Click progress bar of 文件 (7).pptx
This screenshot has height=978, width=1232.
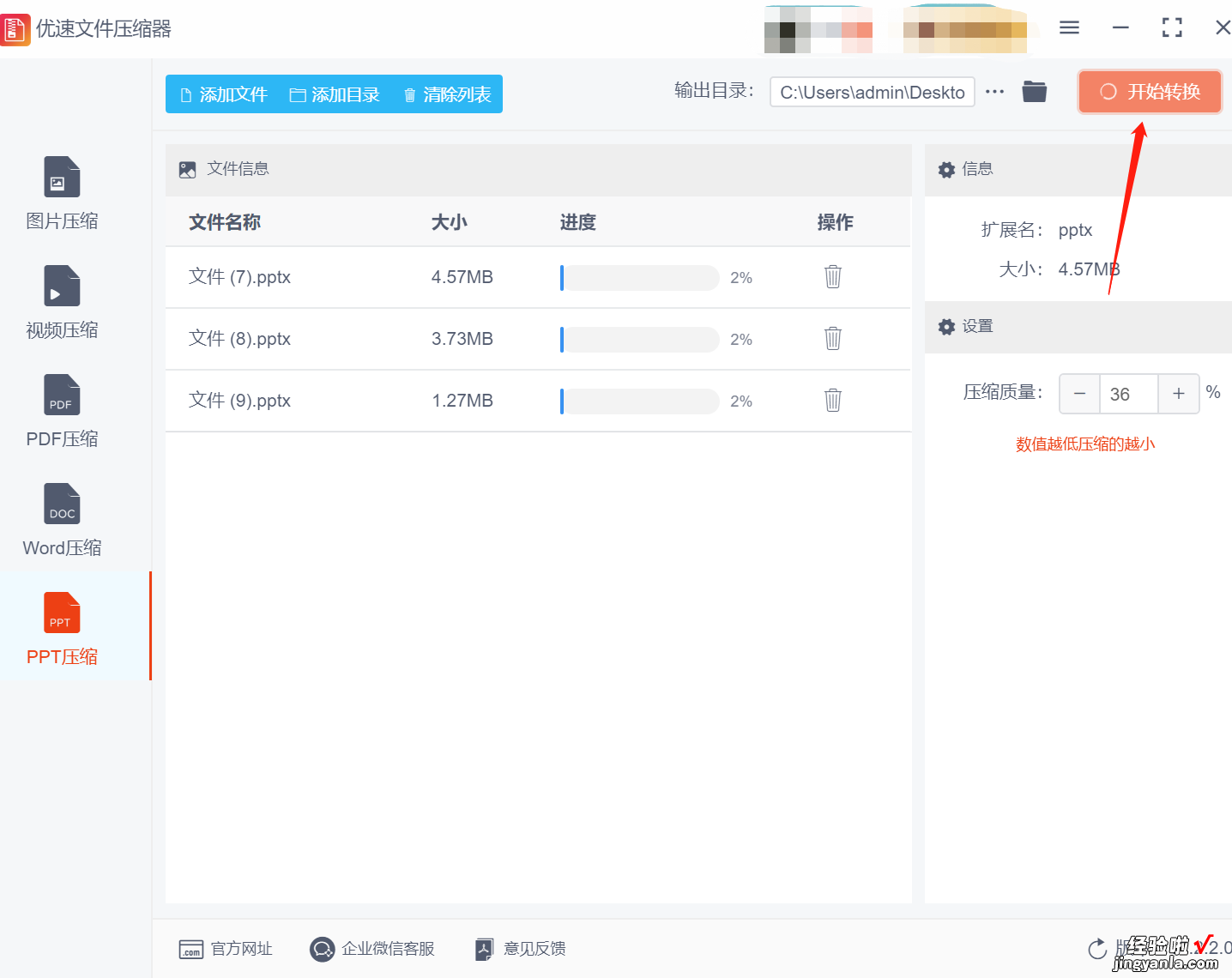click(639, 277)
